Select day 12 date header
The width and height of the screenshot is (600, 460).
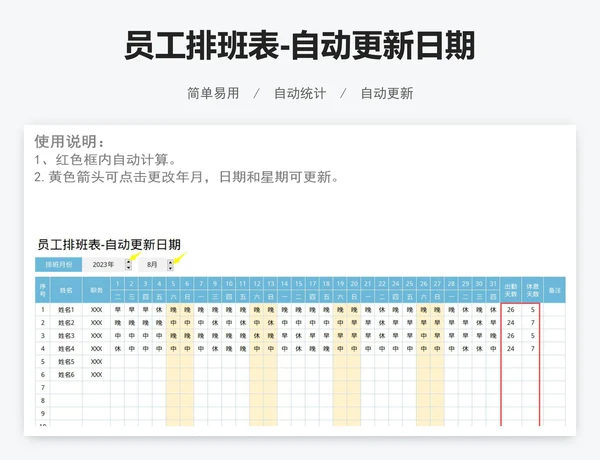click(257, 284)
